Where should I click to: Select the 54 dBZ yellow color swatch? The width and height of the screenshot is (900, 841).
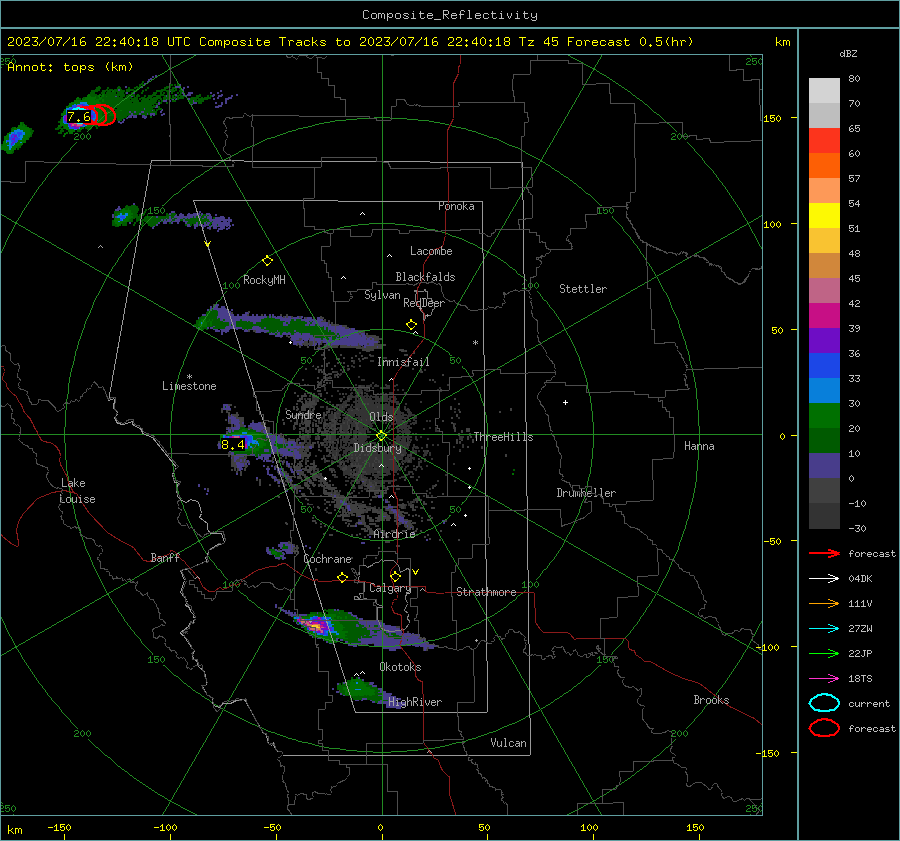(824, 215)
